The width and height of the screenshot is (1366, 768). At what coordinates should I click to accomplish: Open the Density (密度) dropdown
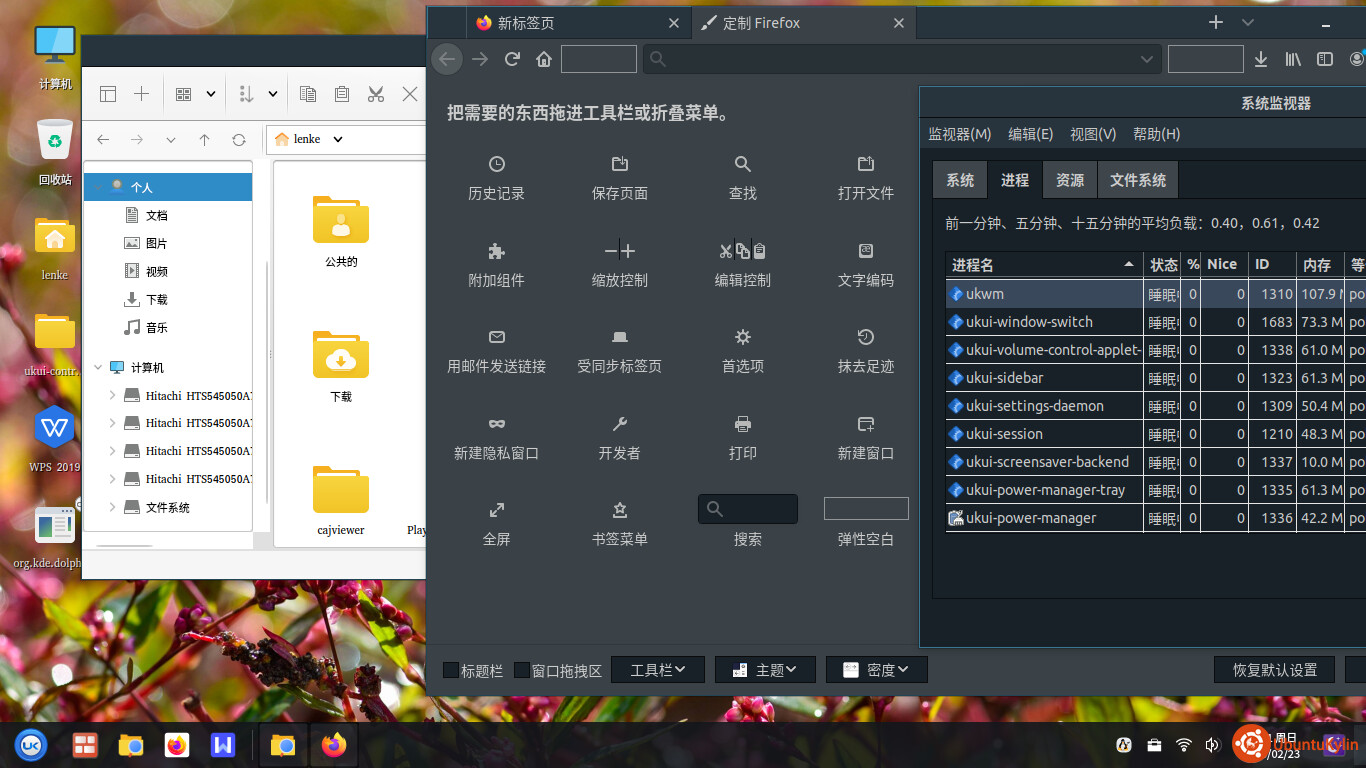(876, 670)
